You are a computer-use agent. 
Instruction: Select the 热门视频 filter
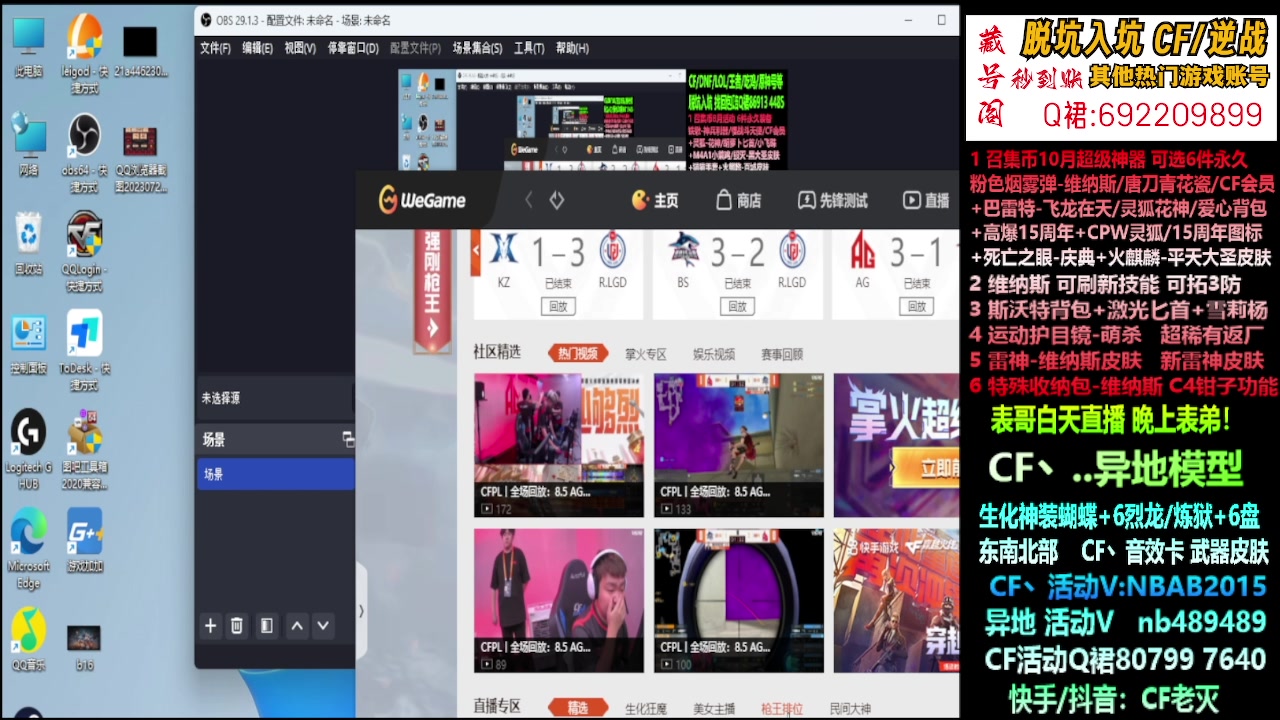578,353
